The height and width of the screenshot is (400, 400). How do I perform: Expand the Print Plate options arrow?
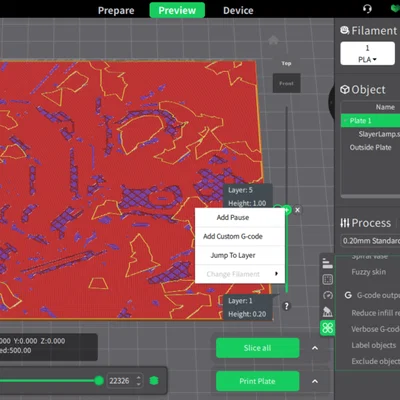[315, 381]
